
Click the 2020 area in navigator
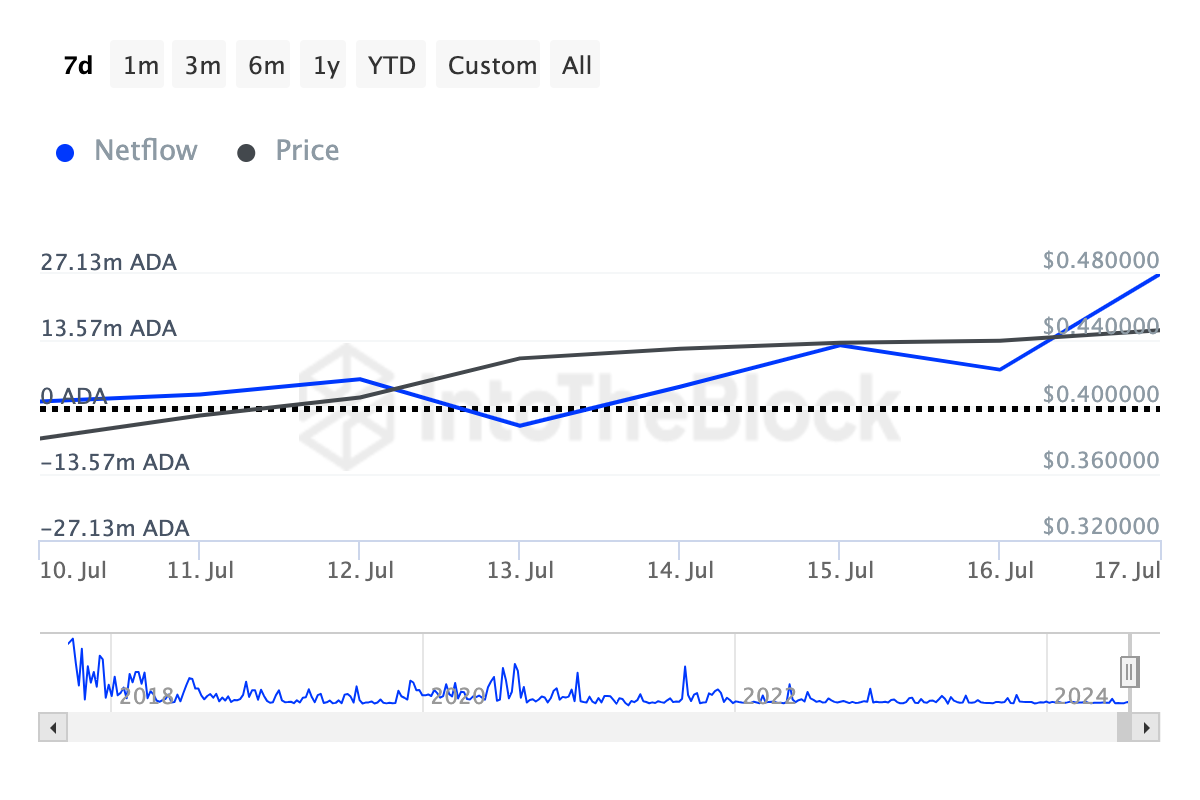pyautogui.click(x=458, y=695)
